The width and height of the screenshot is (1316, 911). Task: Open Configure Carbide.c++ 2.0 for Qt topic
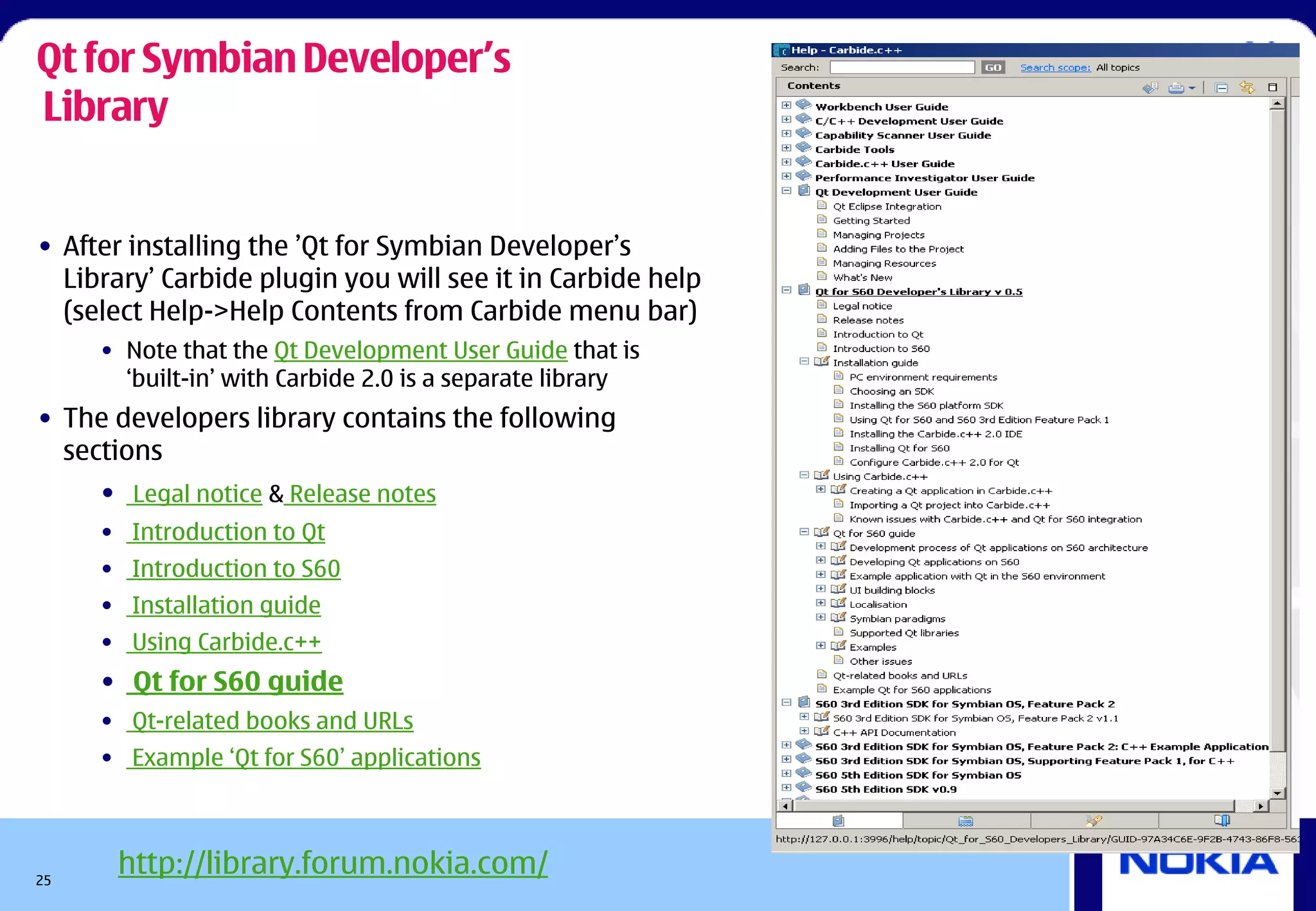point(934,463)
